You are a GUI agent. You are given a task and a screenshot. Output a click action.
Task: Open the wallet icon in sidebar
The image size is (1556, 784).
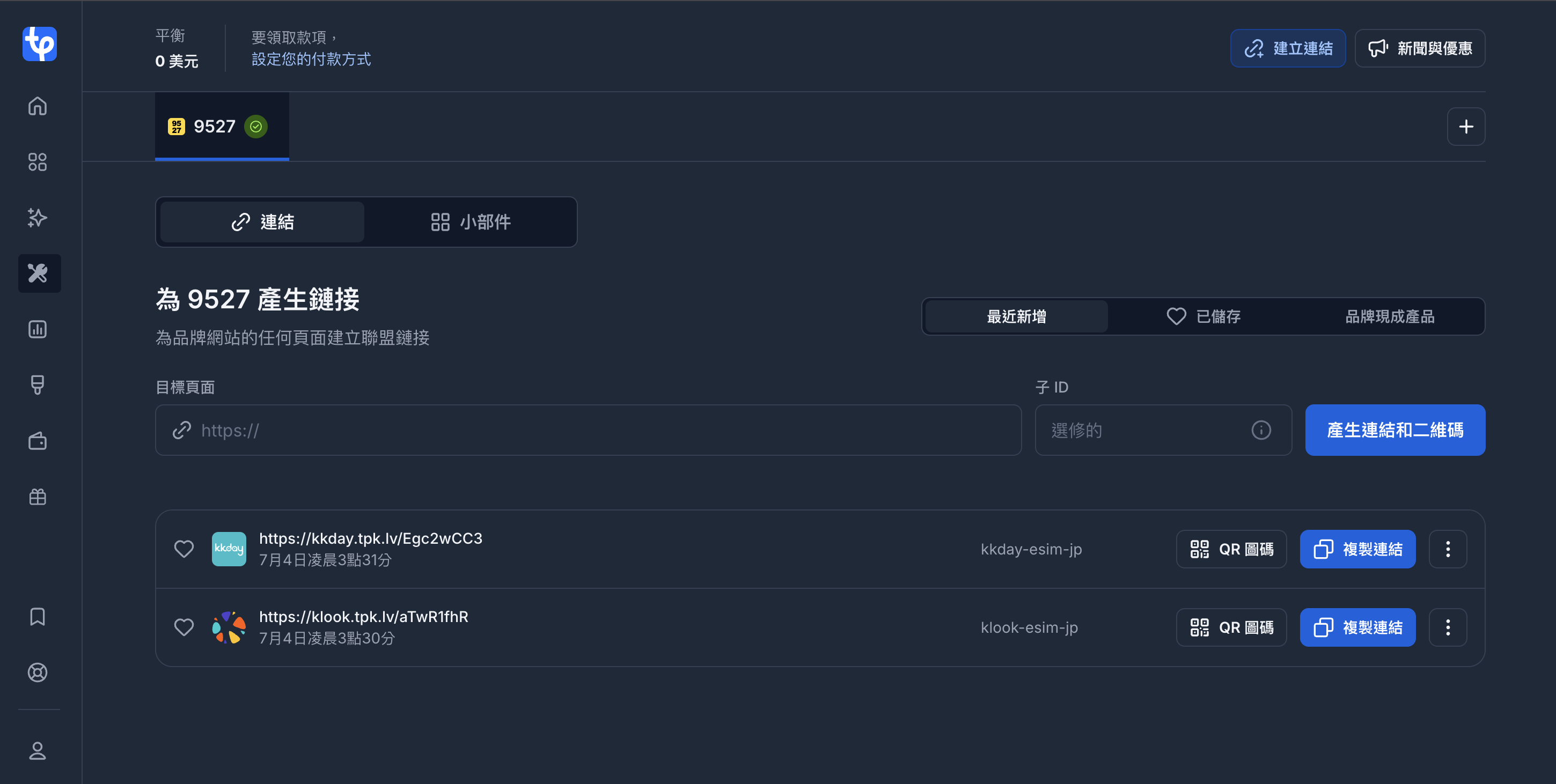pos(38,441)
